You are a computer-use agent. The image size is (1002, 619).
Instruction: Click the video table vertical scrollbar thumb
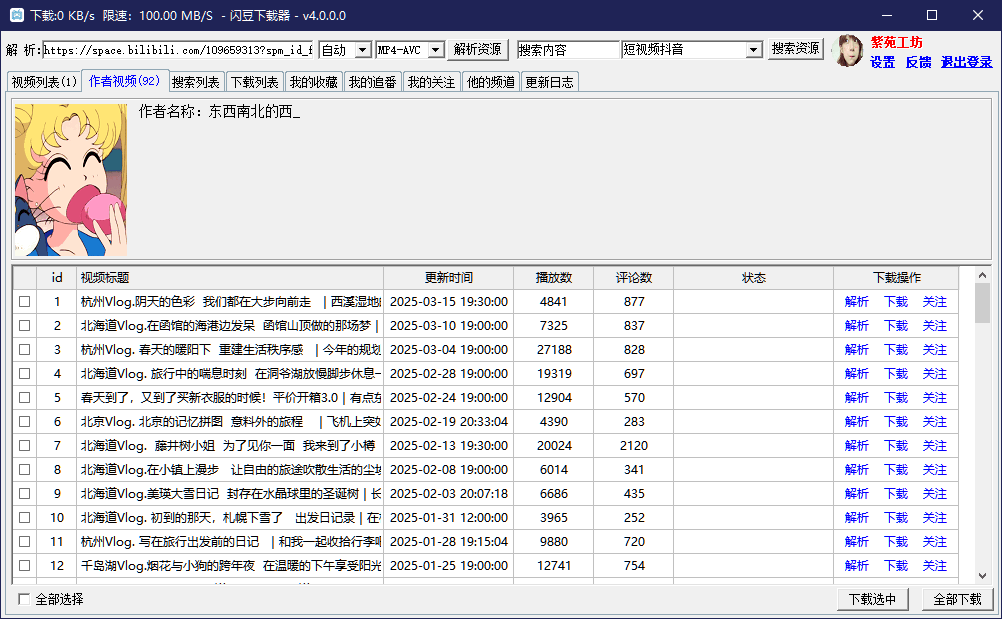tap(982, 303)
